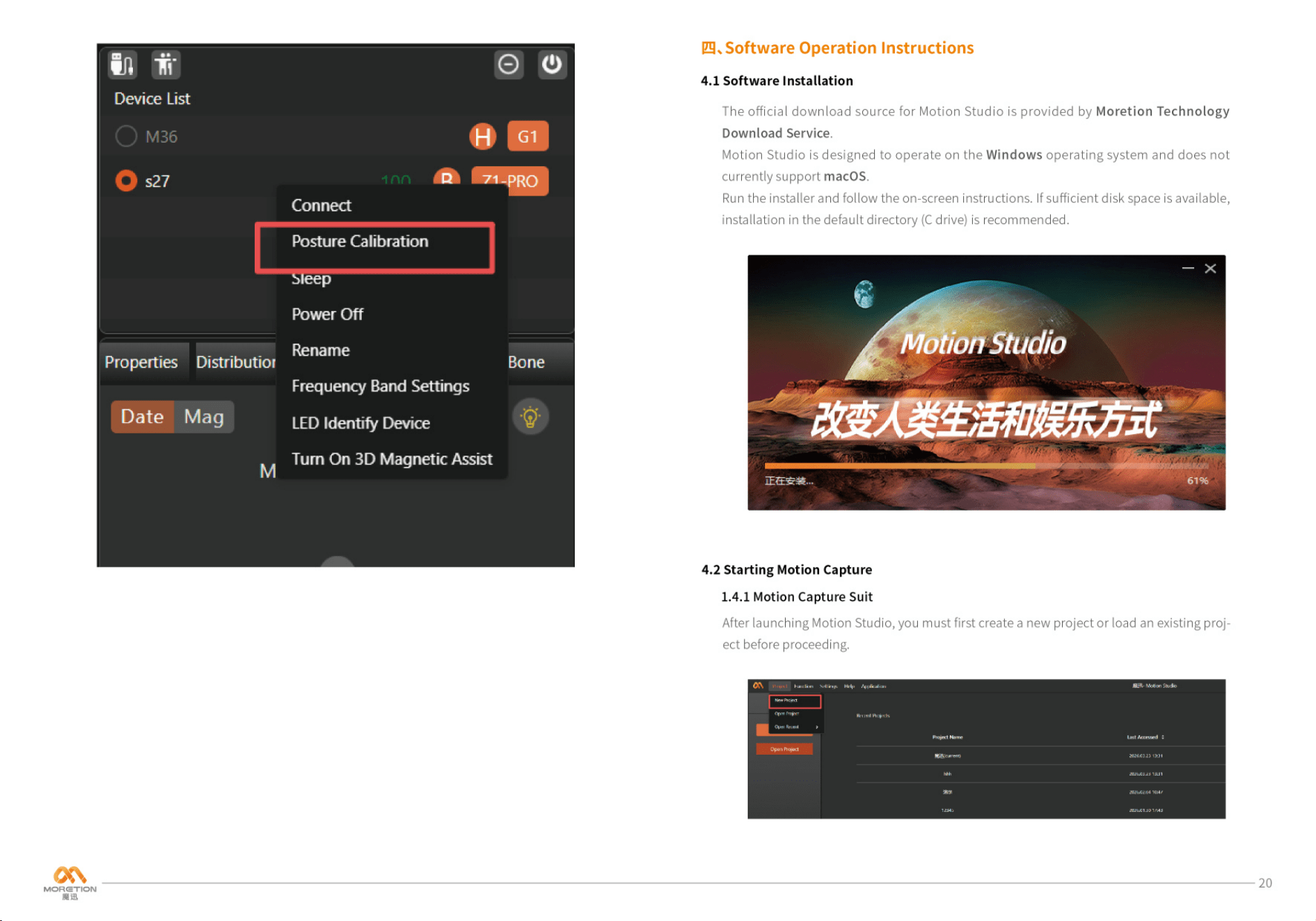Choose New Project from the Project dropdown
This screenshot has height=921, width=1316.
(x=795, y=700)
